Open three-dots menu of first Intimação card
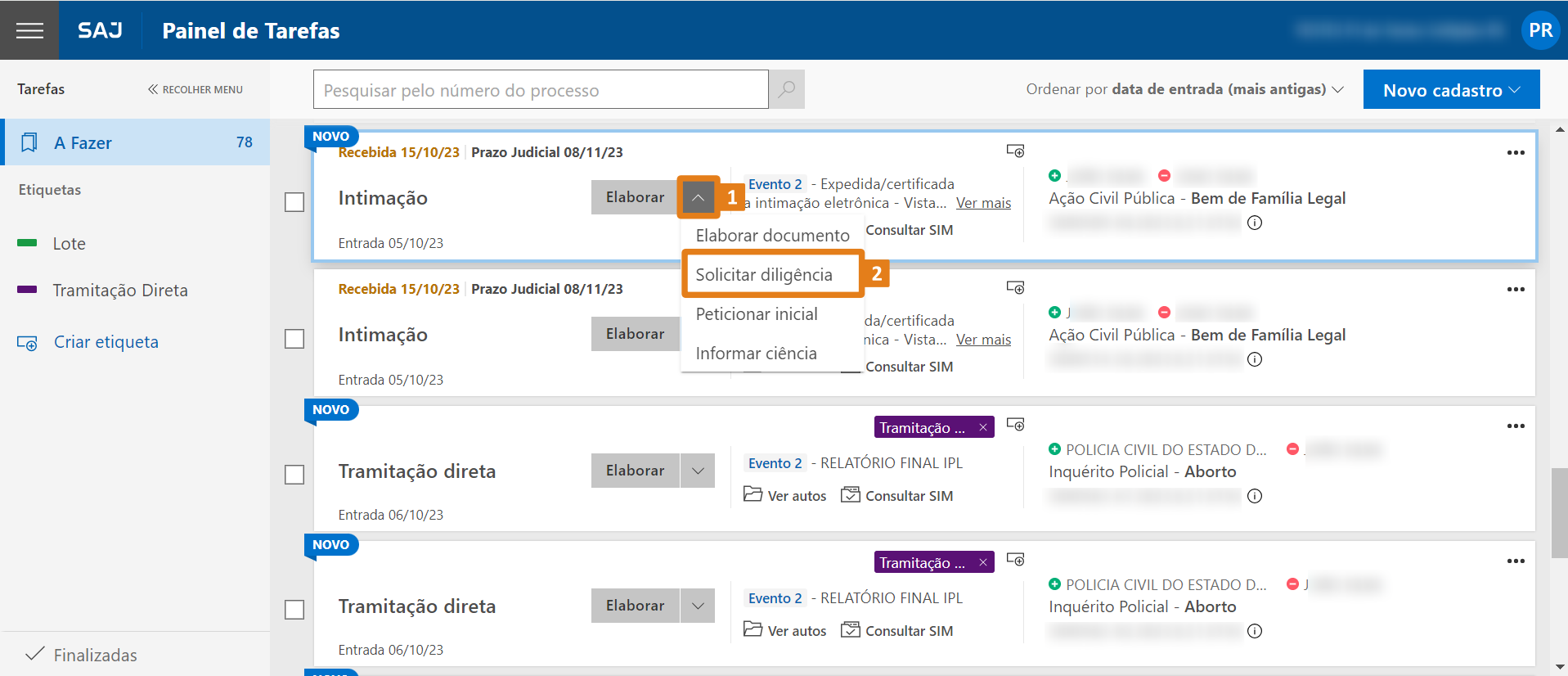This screenshot has width=1568, height=676. 1515,153
